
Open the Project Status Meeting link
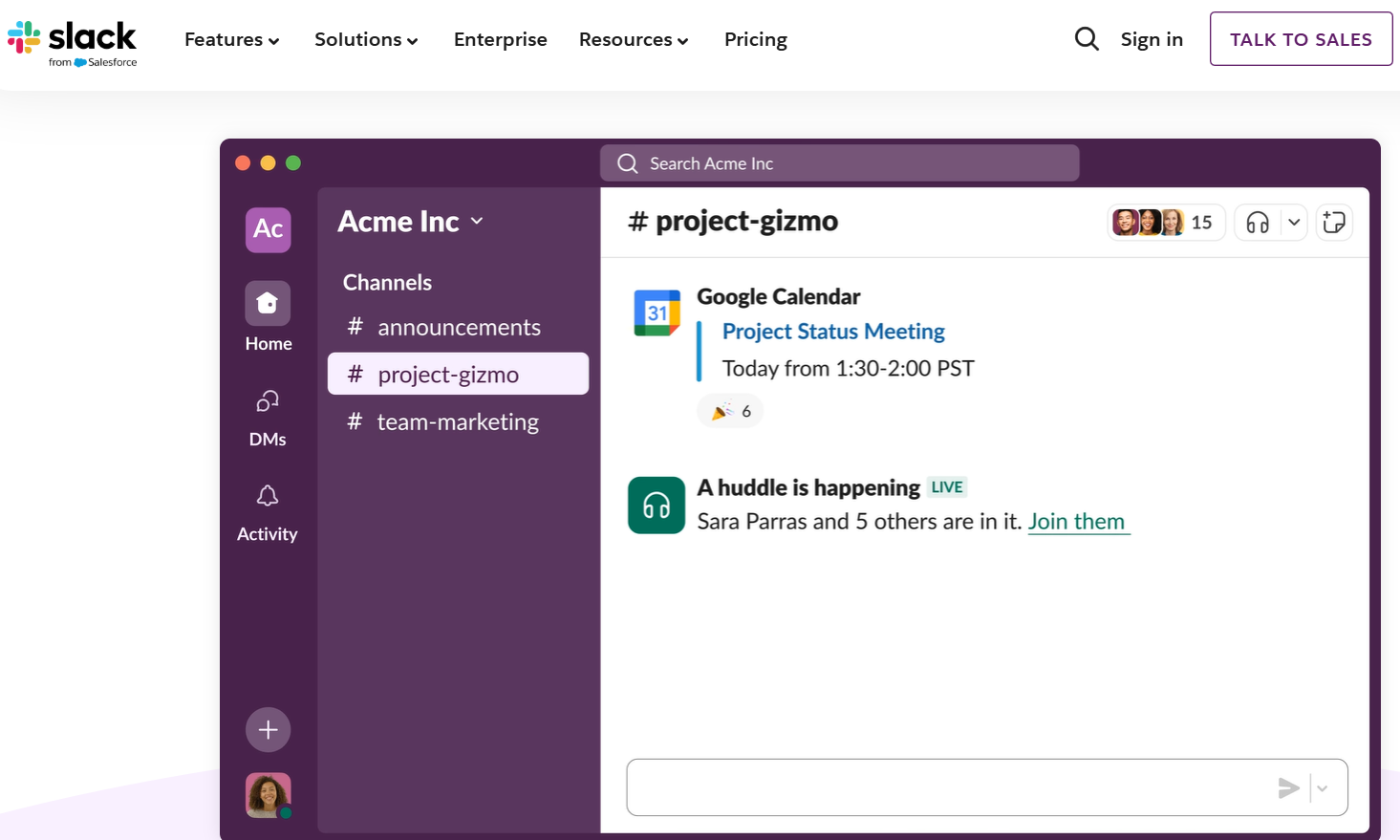pos(833,332)
